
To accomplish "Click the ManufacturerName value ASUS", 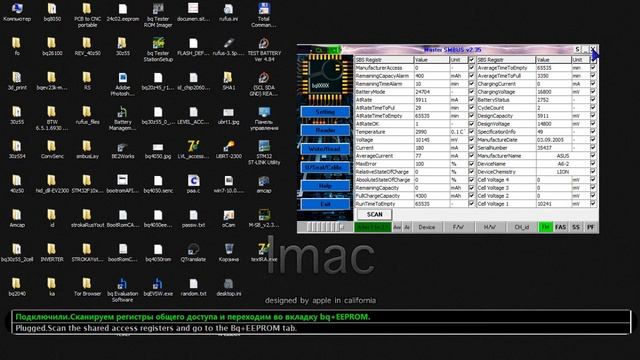I will point(562,156).
